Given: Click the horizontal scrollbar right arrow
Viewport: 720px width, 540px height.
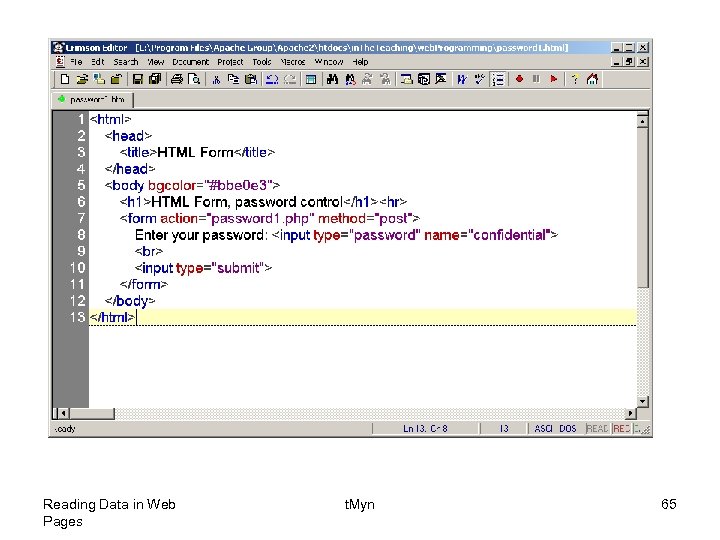Looking at the screenshot, I should coord(631,413).
